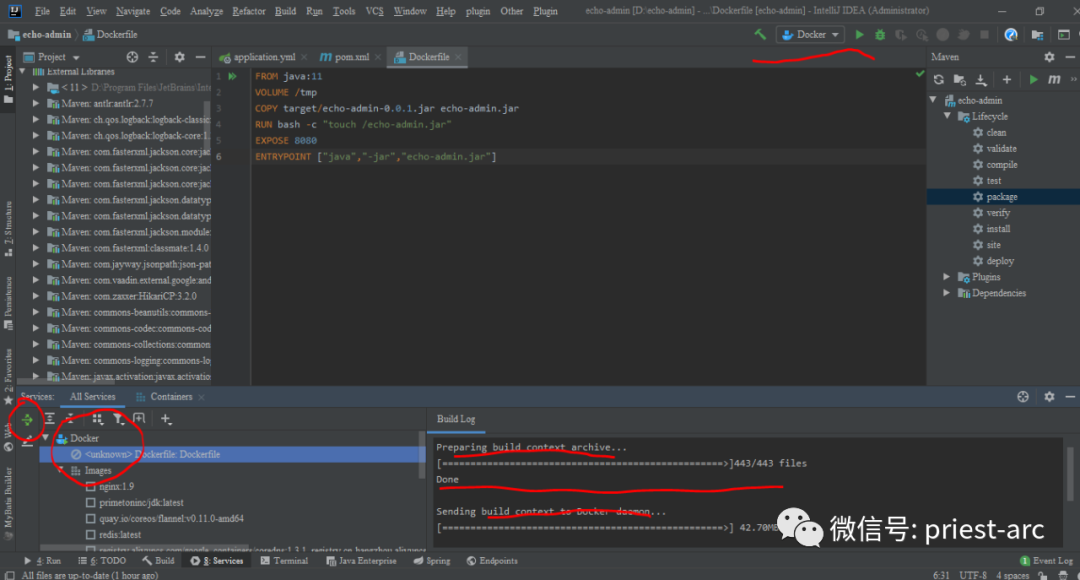Open Services panel settings gear

click(x=1049, y=396)
